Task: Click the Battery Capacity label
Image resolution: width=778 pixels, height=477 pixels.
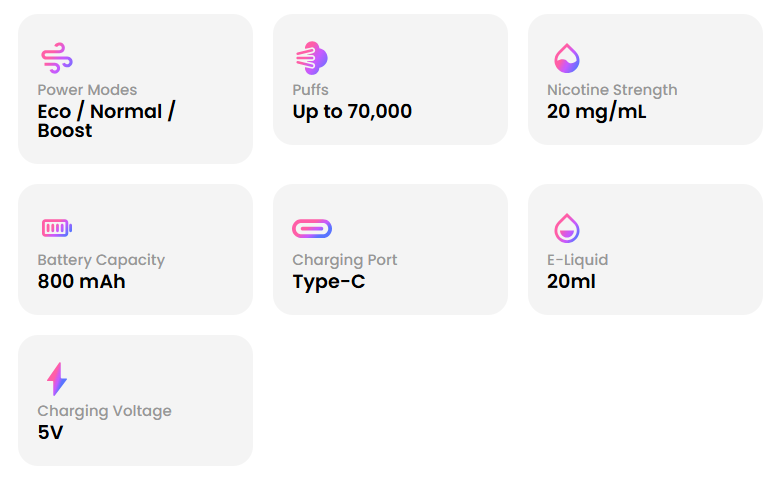Action: coord(101,260)
